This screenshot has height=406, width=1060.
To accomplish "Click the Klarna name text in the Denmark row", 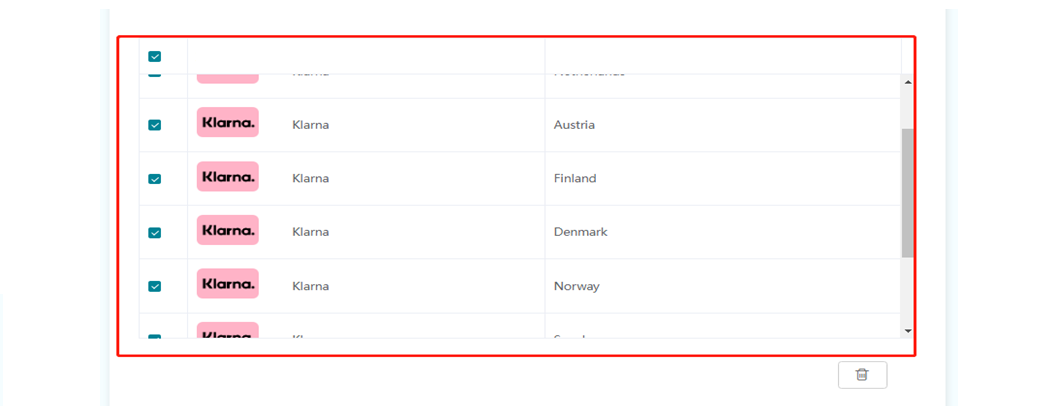I will point(310,232).
